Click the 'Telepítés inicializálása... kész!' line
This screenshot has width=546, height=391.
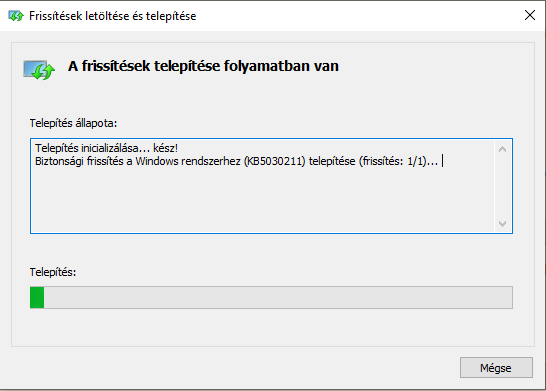107,148
